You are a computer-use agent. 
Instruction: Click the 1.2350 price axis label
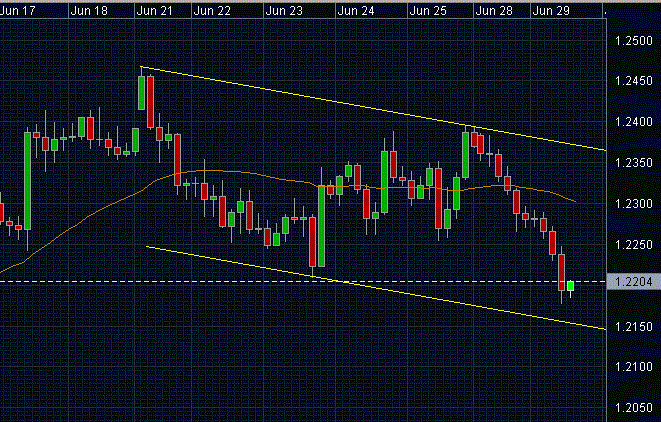click(x=634, y=163)
